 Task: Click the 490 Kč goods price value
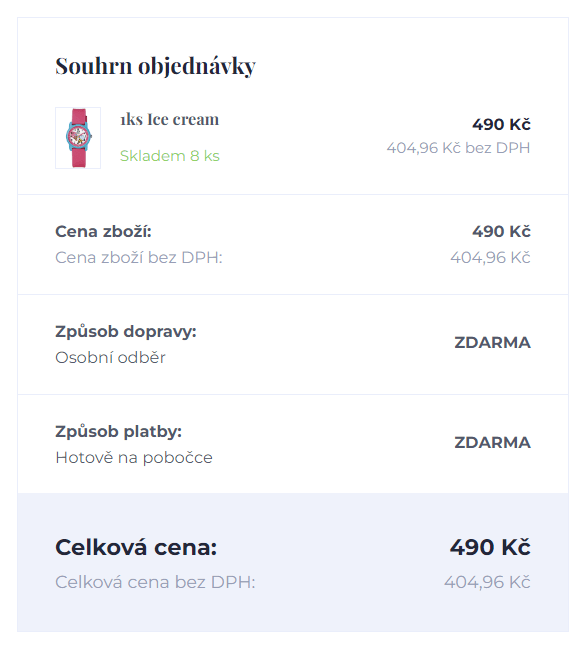click(x=501, y=231)
